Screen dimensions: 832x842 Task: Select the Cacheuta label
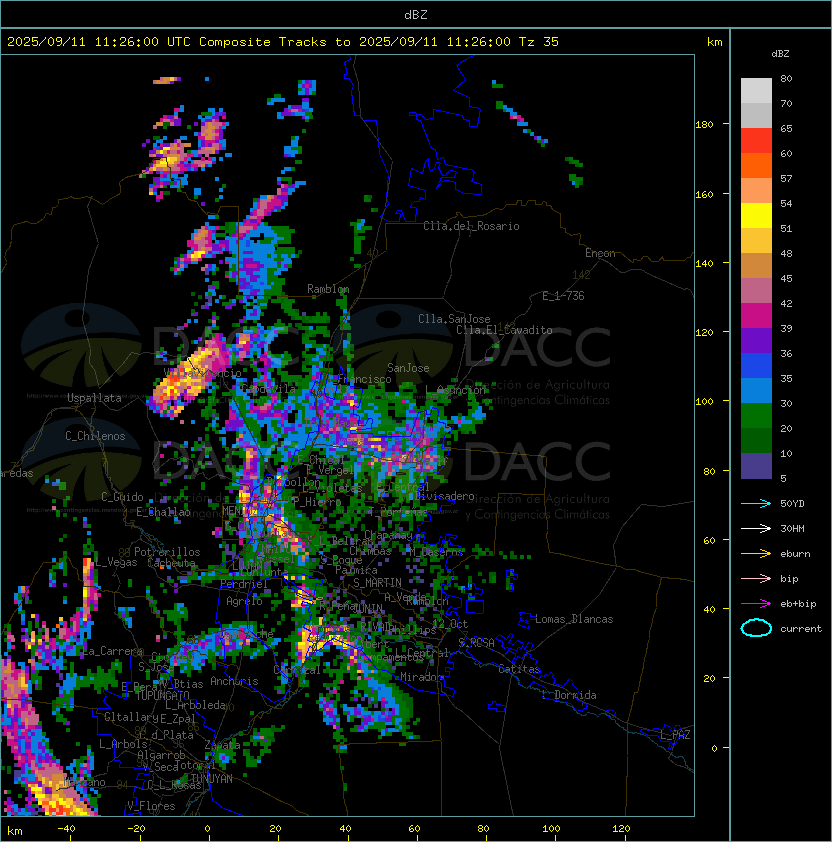171,563
